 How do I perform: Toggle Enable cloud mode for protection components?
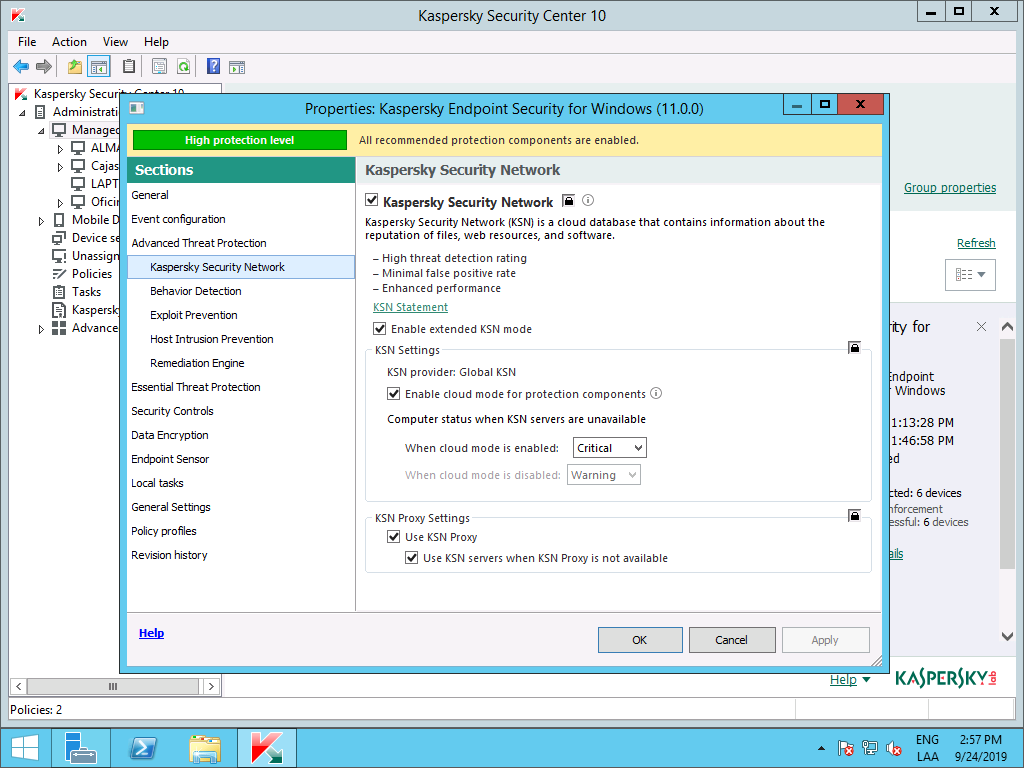(x=393, y=394)
